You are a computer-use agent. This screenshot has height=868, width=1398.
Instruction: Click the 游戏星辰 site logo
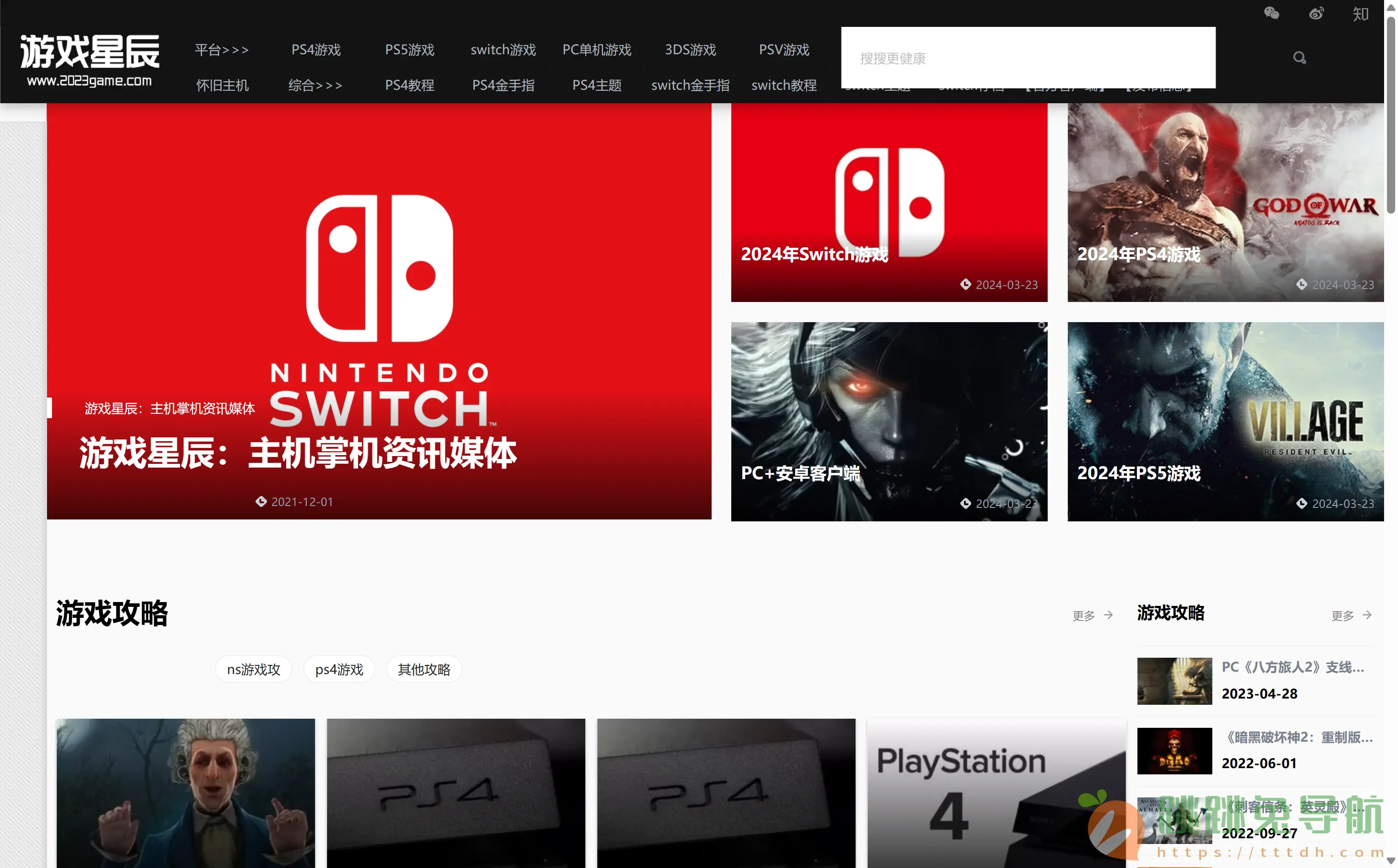click(90, 60)
